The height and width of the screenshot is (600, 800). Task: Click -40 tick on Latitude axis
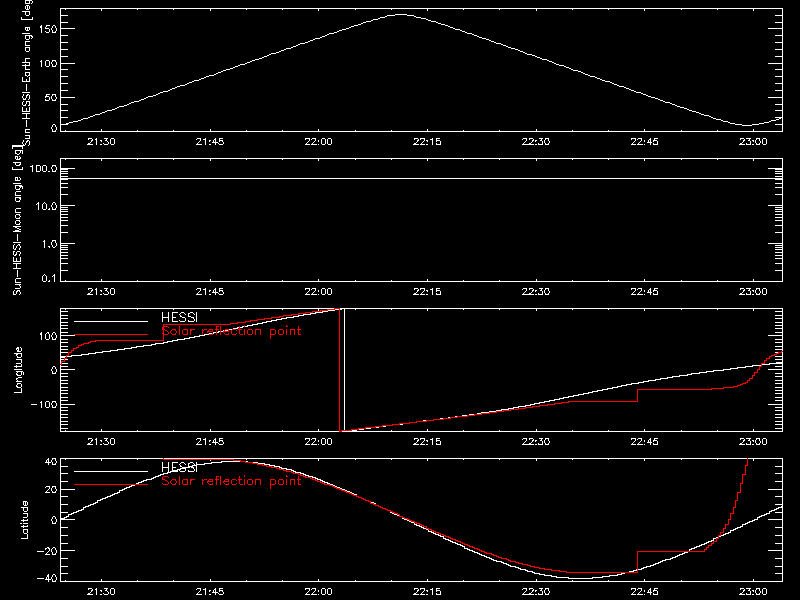(x=47, y=579)
